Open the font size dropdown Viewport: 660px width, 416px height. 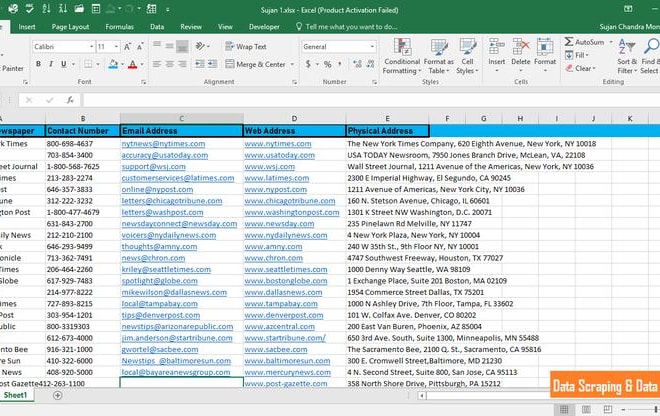click(116, 47)
